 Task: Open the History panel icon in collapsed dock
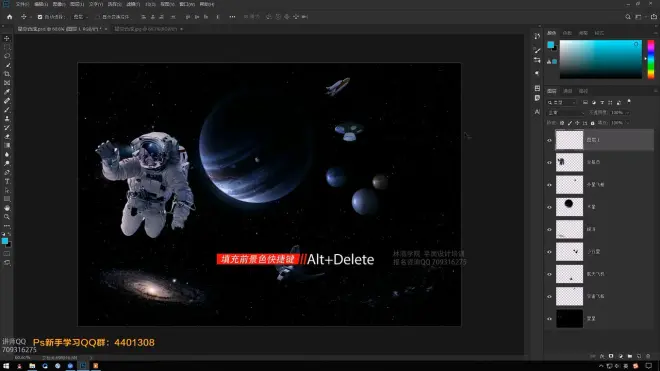point(537,37)
